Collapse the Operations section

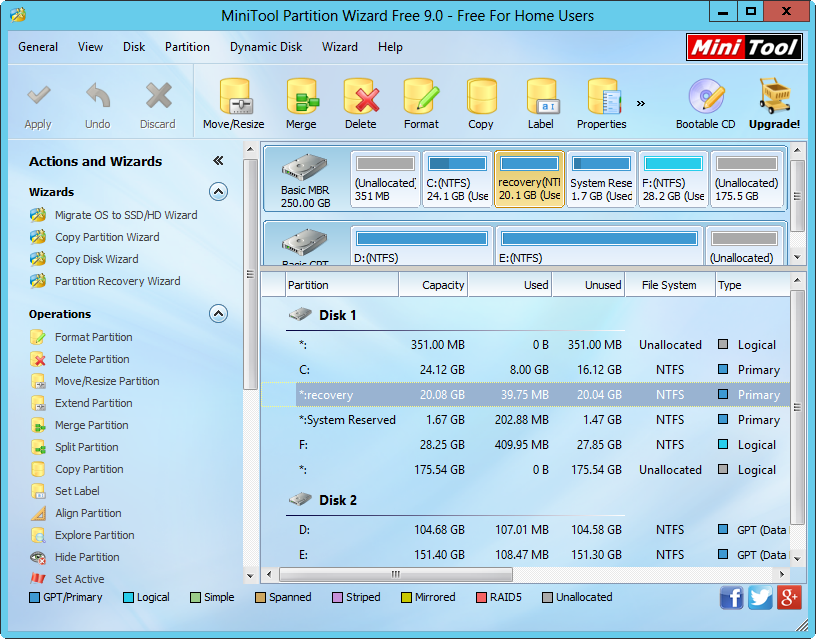coord(218,314)
